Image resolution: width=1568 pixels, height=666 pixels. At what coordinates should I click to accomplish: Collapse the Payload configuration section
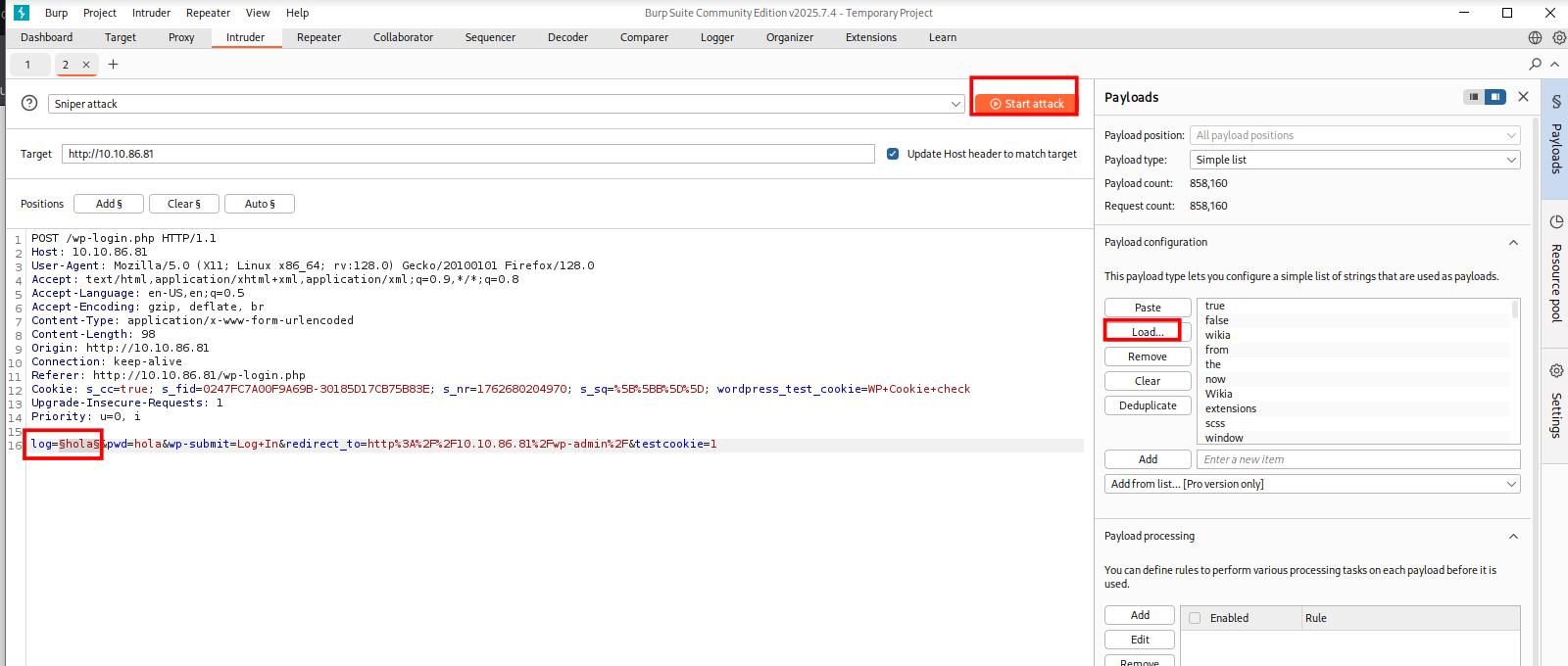1513,243
